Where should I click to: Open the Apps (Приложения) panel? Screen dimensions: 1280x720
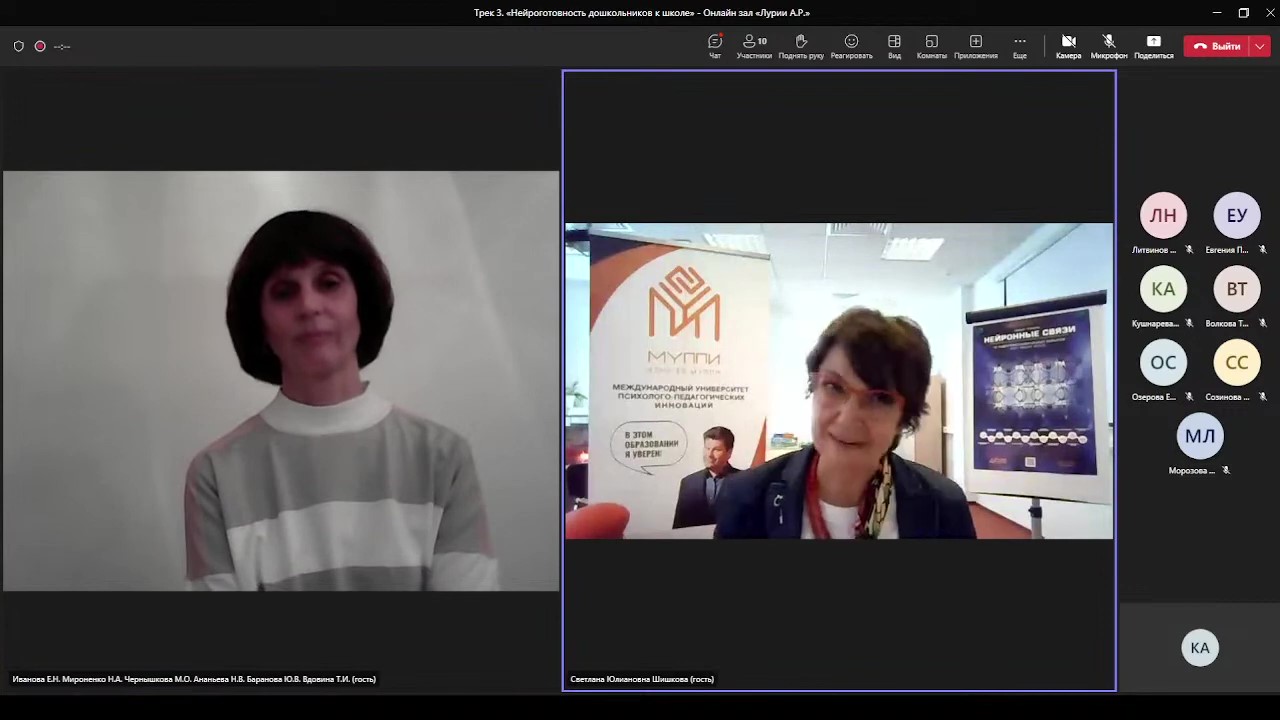click(x=975, y=46)
